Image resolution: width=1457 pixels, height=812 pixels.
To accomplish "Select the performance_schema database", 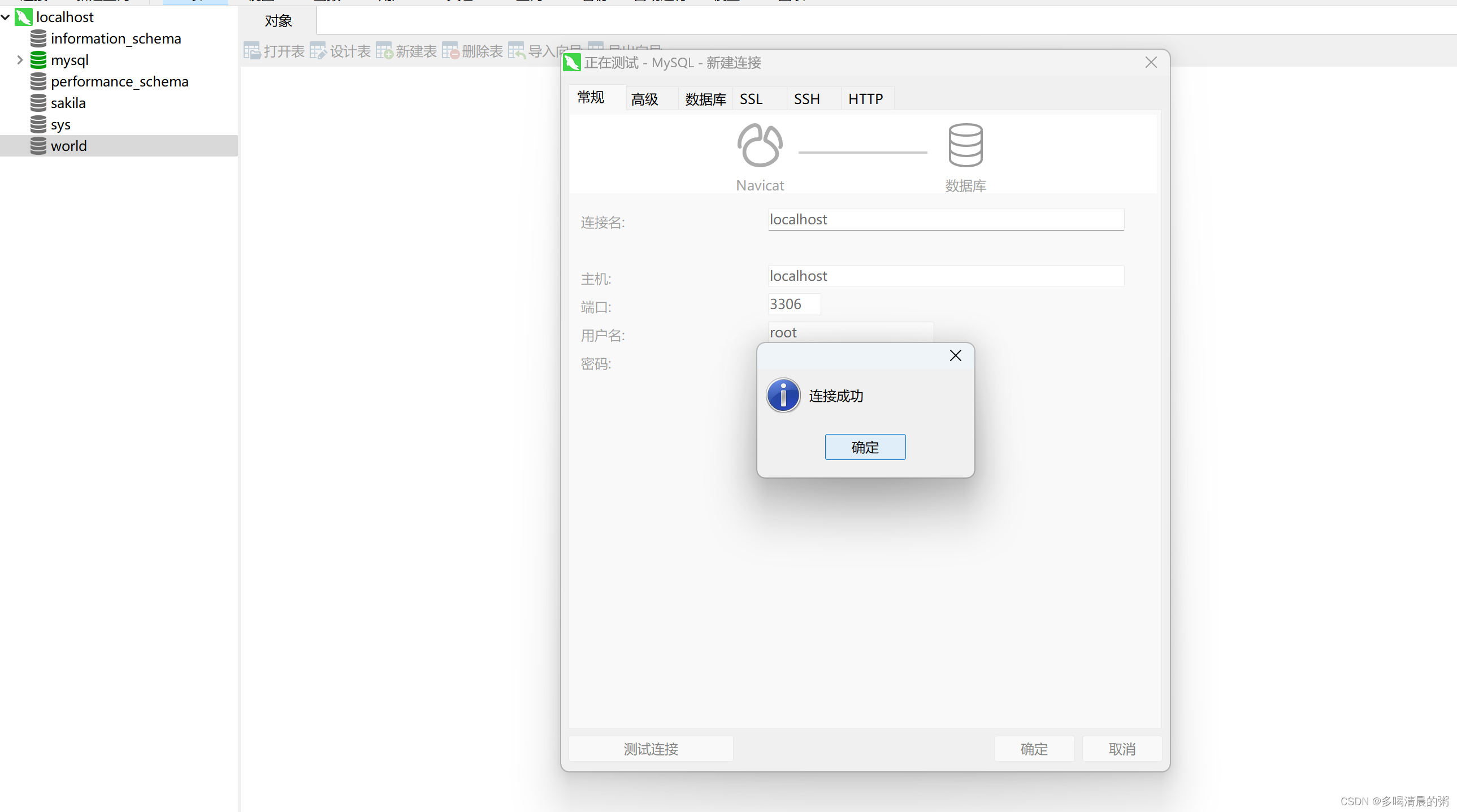I will pyautogui.click(x=119, y=81).
